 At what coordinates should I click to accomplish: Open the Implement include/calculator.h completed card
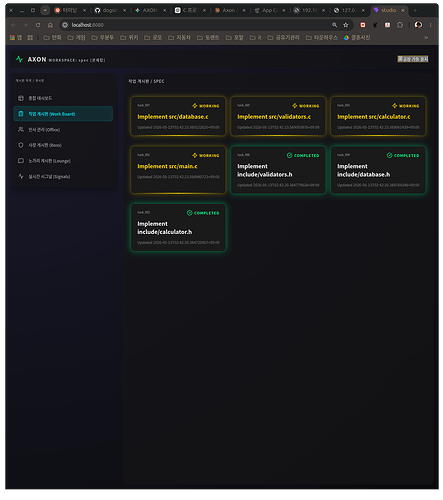pyautogui.click(x=178, y=227)
